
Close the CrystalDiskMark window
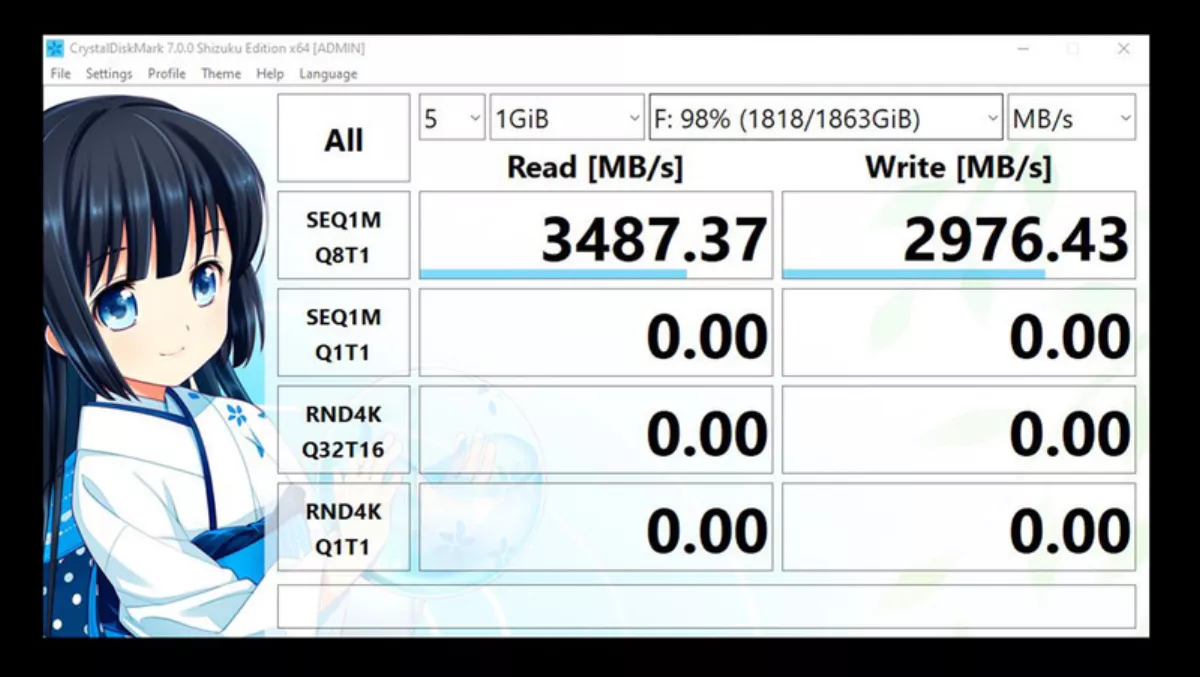coord(1123,48)
